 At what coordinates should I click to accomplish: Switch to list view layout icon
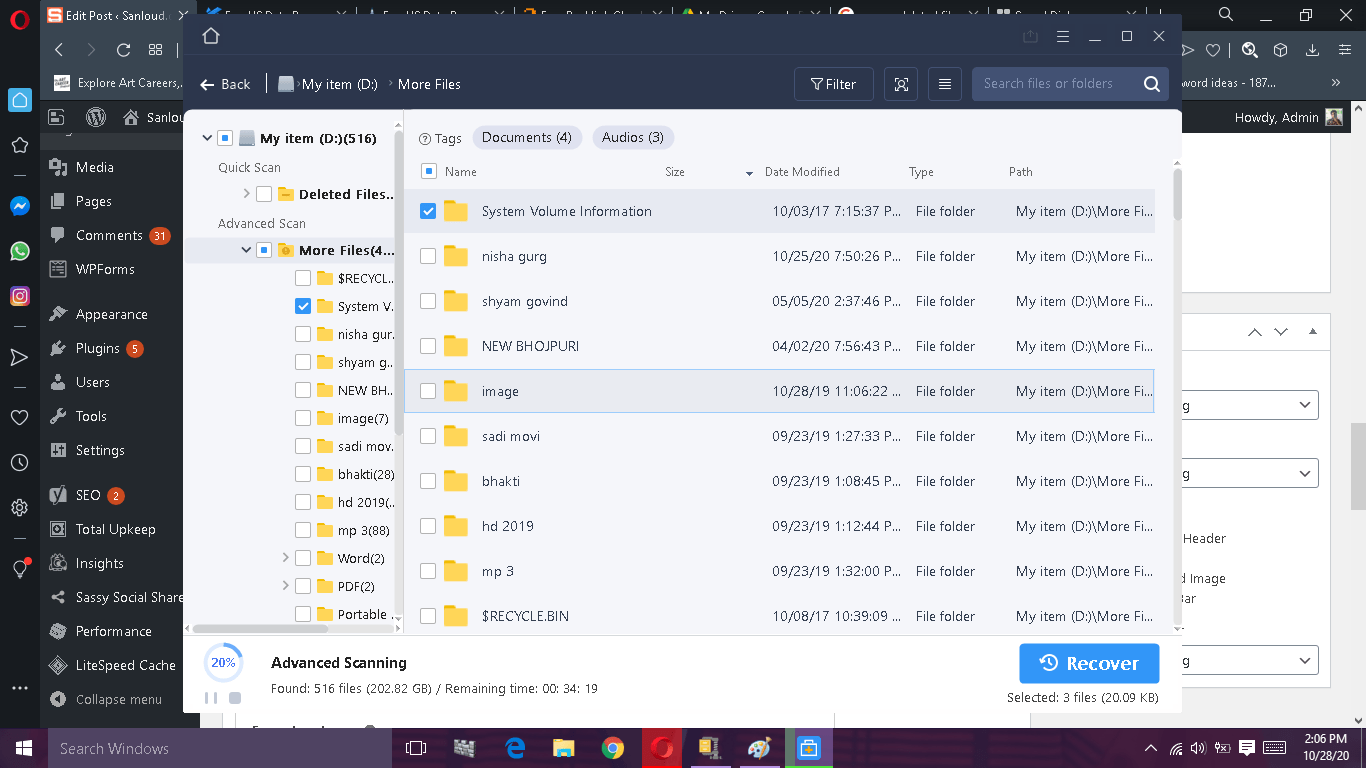click(945, 84)
